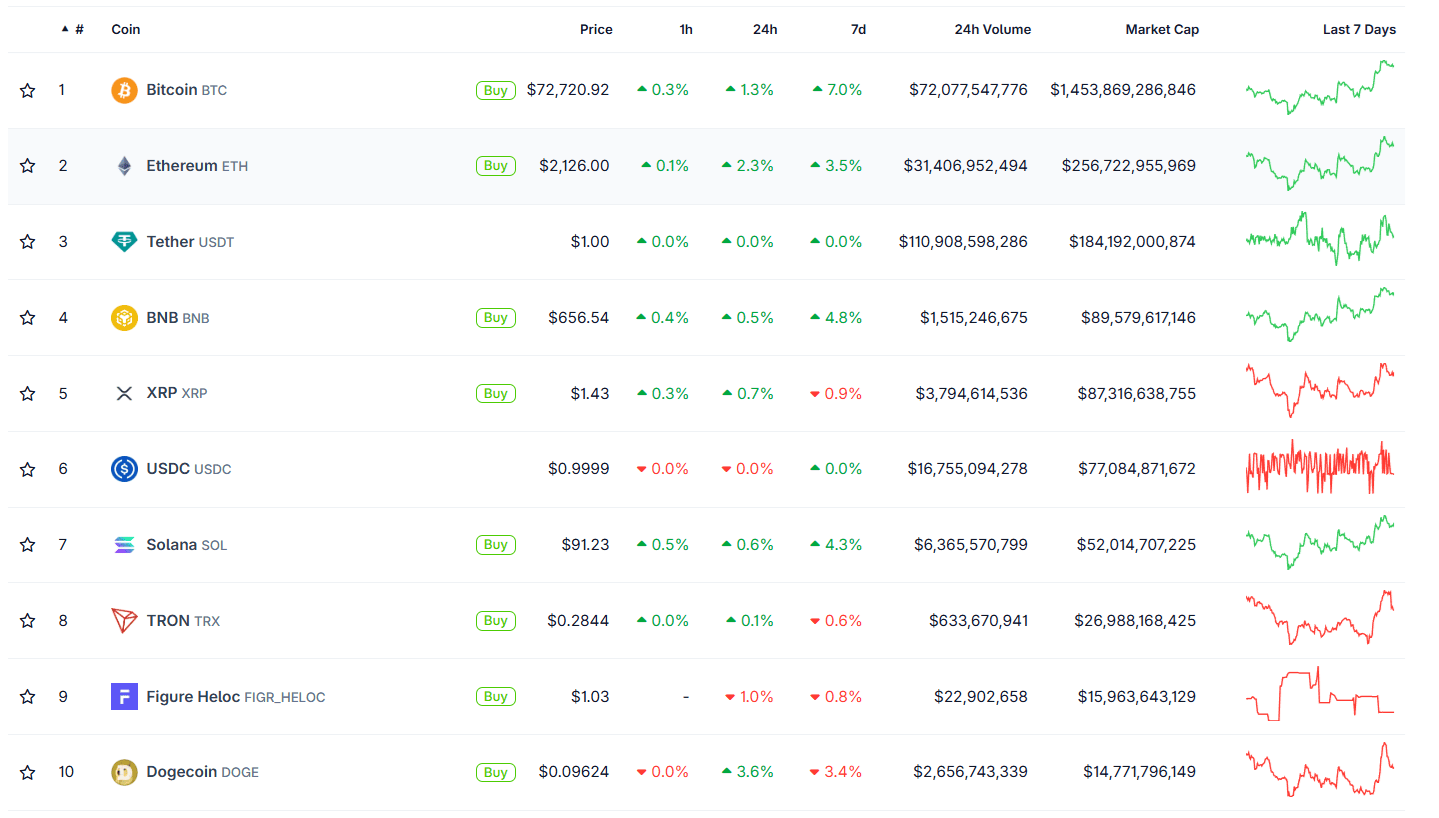Click the TRON logo
The width and height of the screenshot is (1439, 818).
coord(123,620)
